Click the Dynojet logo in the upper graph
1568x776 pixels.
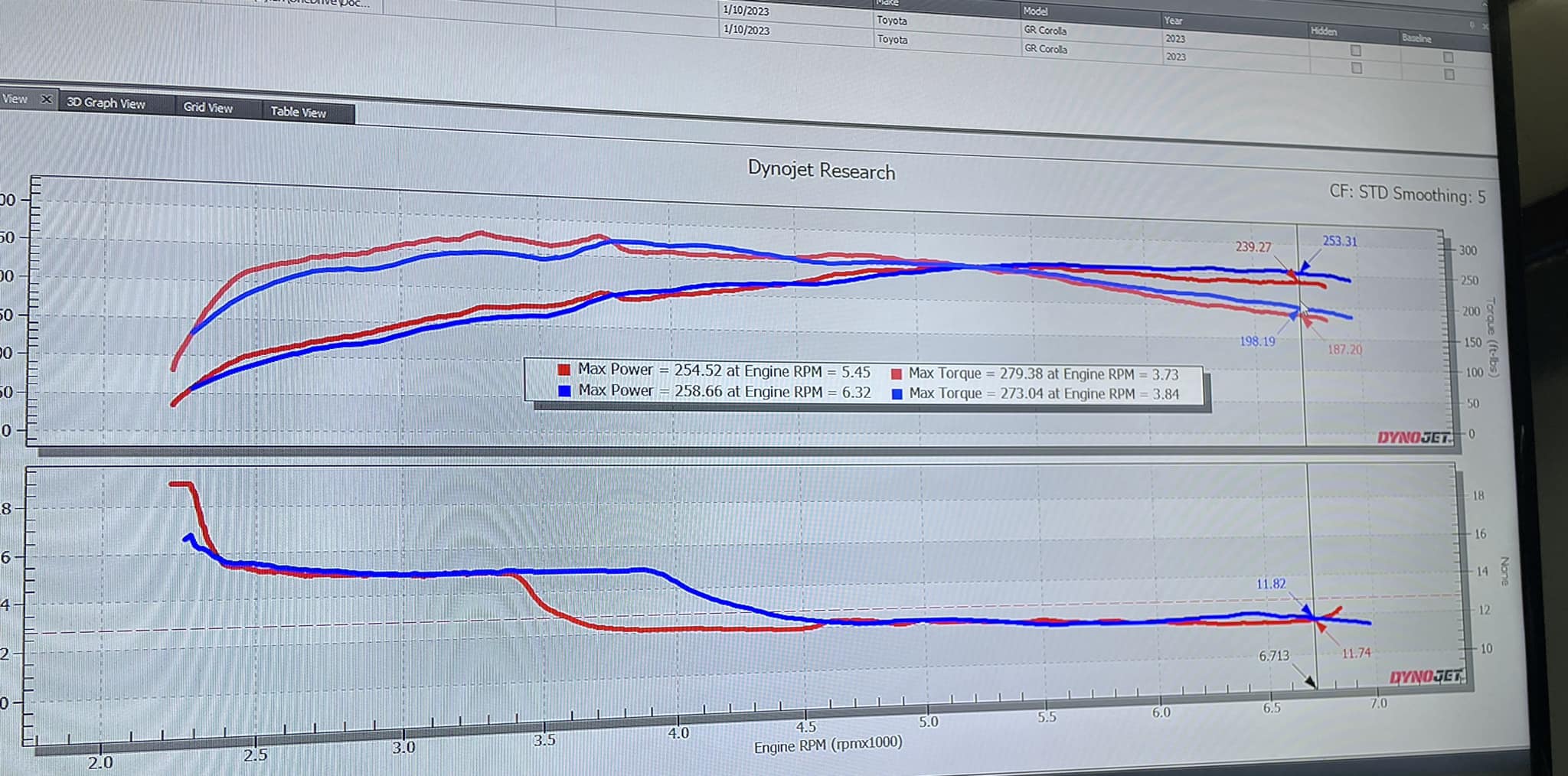click(x=1413, y=438)
